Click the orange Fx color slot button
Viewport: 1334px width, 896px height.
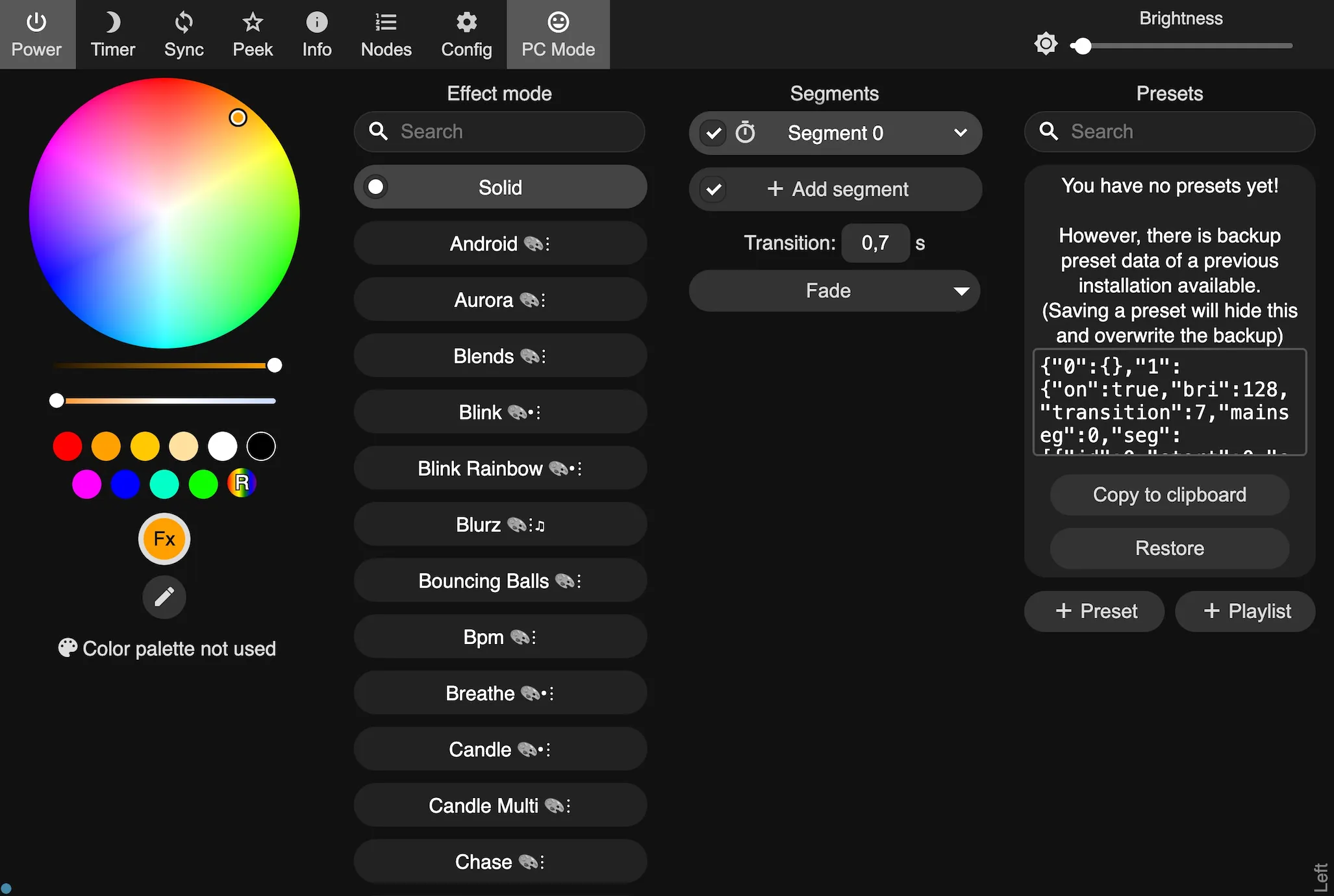(x=164, y=539)
